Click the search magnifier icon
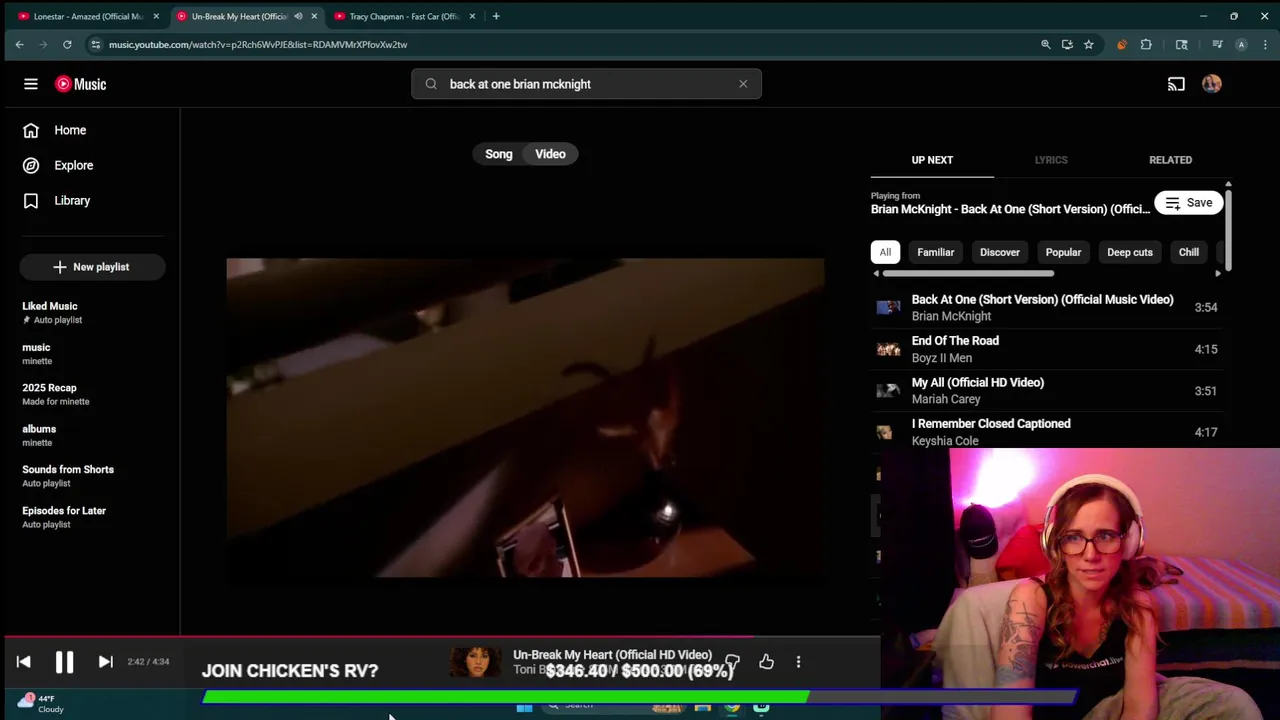This screenshot has width=1280, height=720. point(431,84)
